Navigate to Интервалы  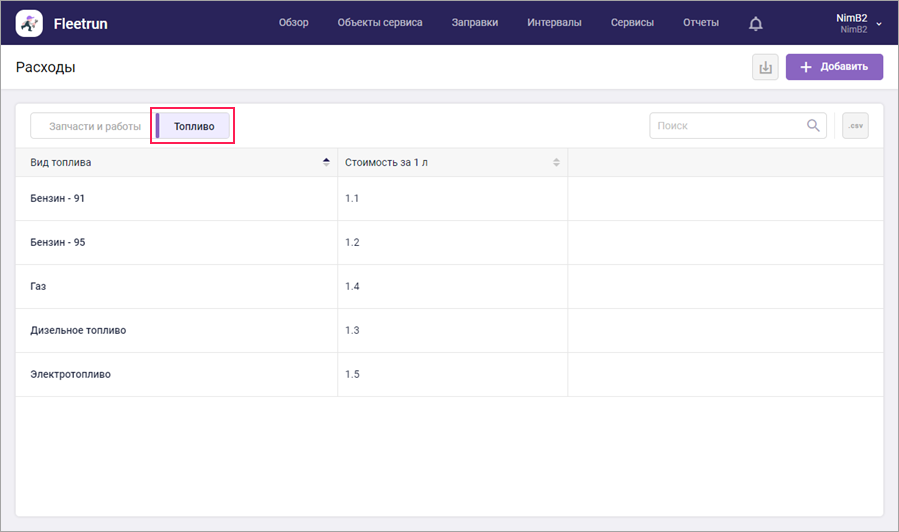tap(554, 23)
